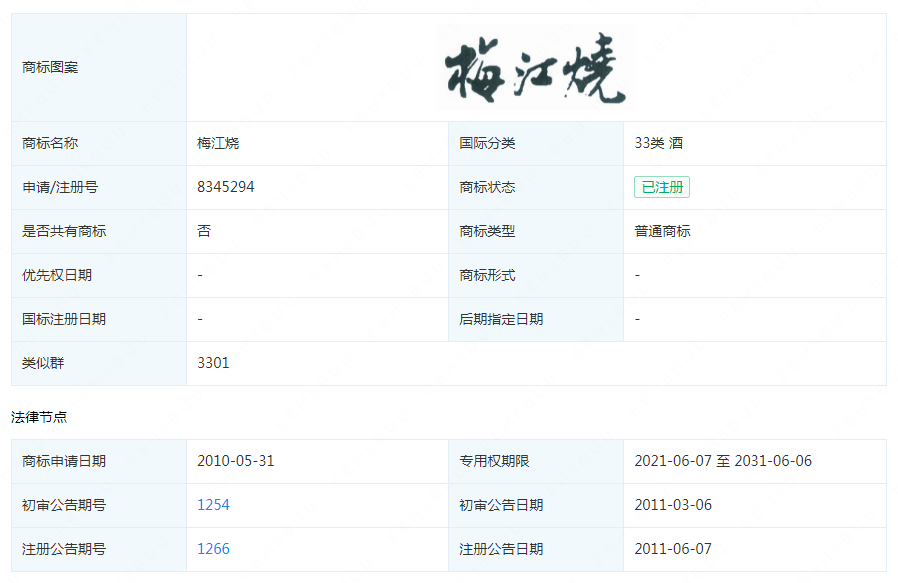
Task: Select the classification value 33类 酒
Action: tap(659, 143)
